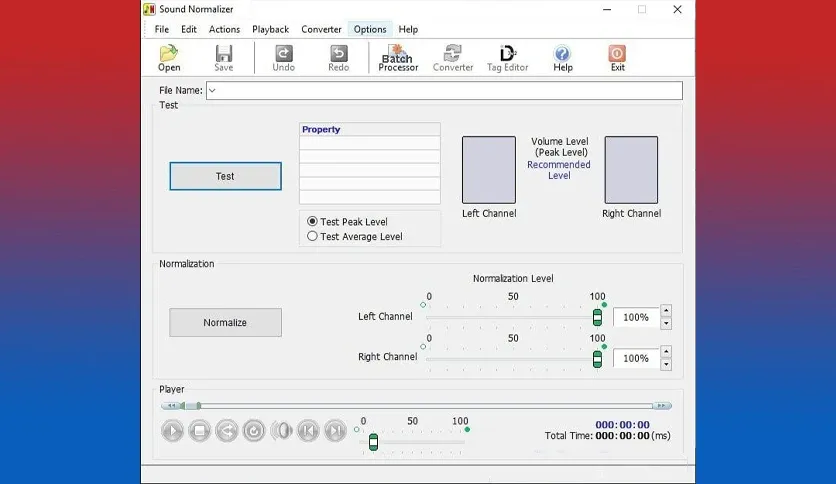Click the speaker preview player button
The image size is (836, 484).
(281, 431)
